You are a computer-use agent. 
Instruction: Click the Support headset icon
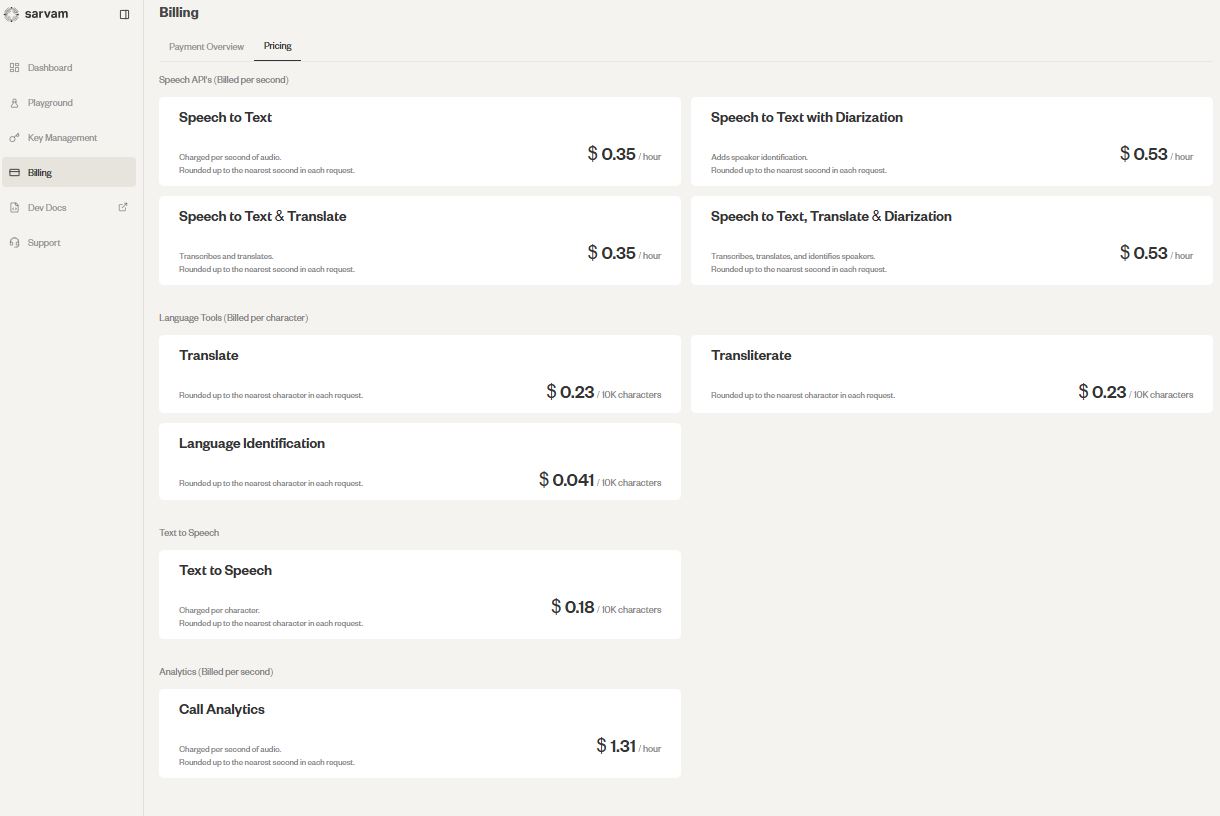point(16,242)
